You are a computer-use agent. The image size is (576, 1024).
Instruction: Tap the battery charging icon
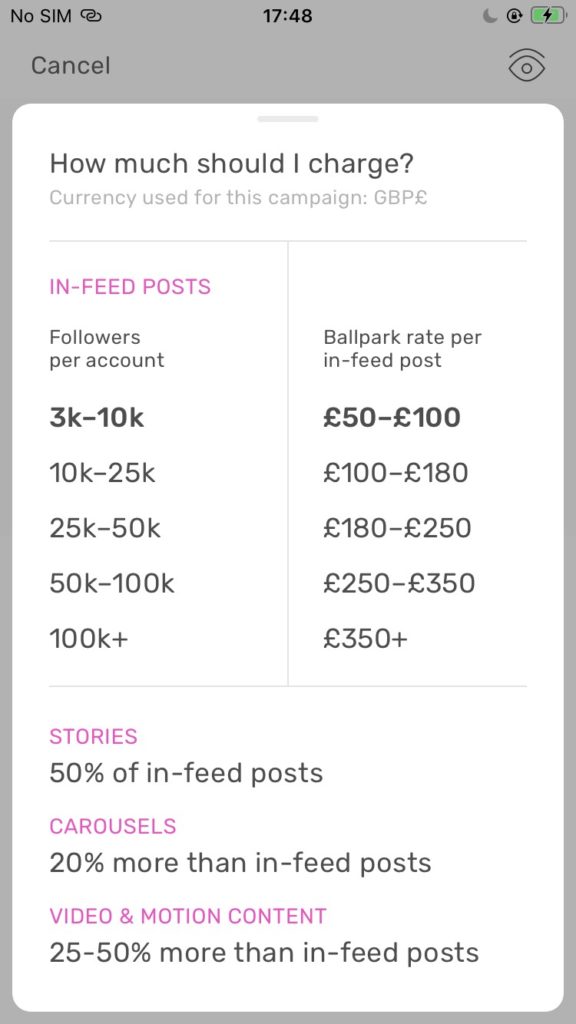click(547, 16)
